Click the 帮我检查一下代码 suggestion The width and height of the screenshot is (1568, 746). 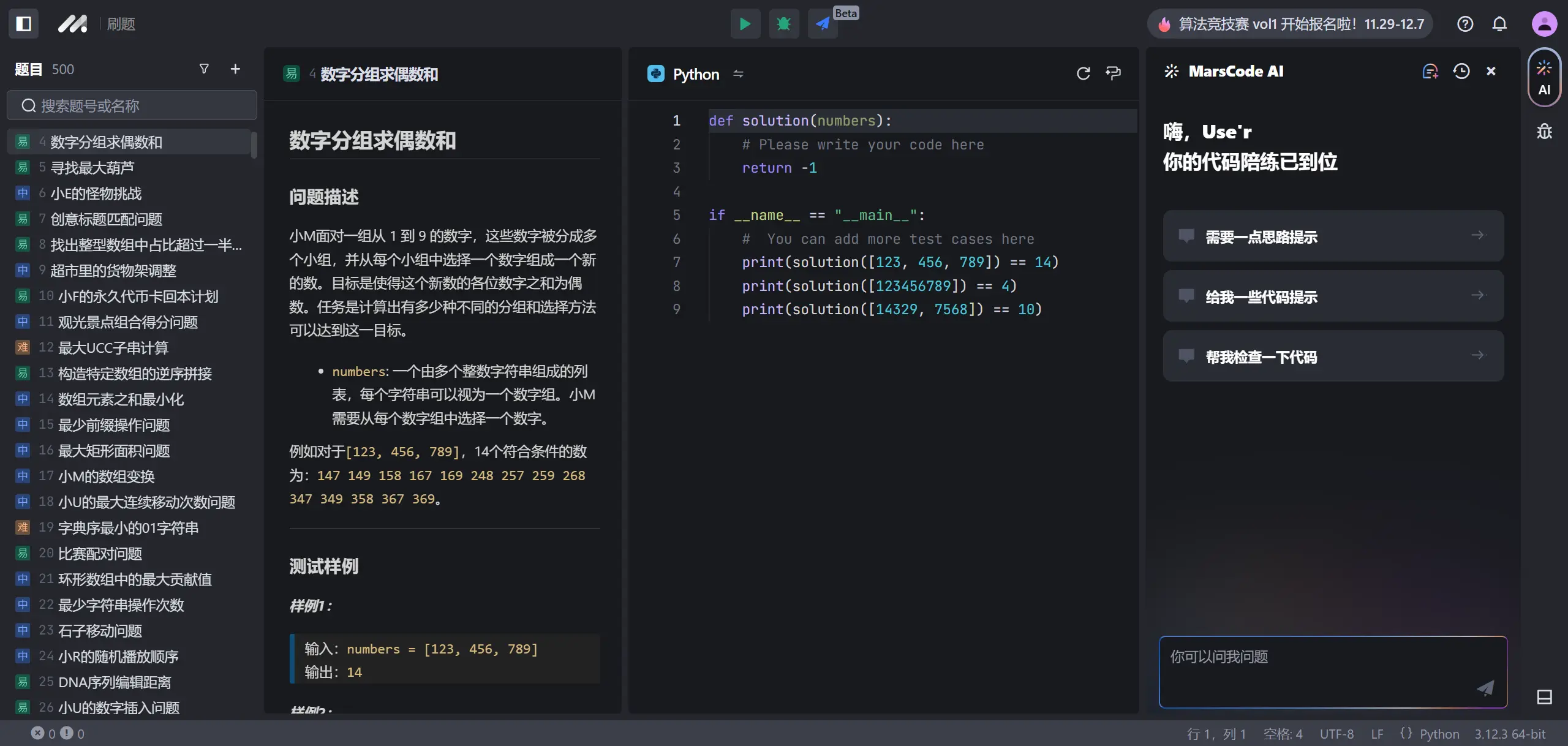tap(1333, 356)
